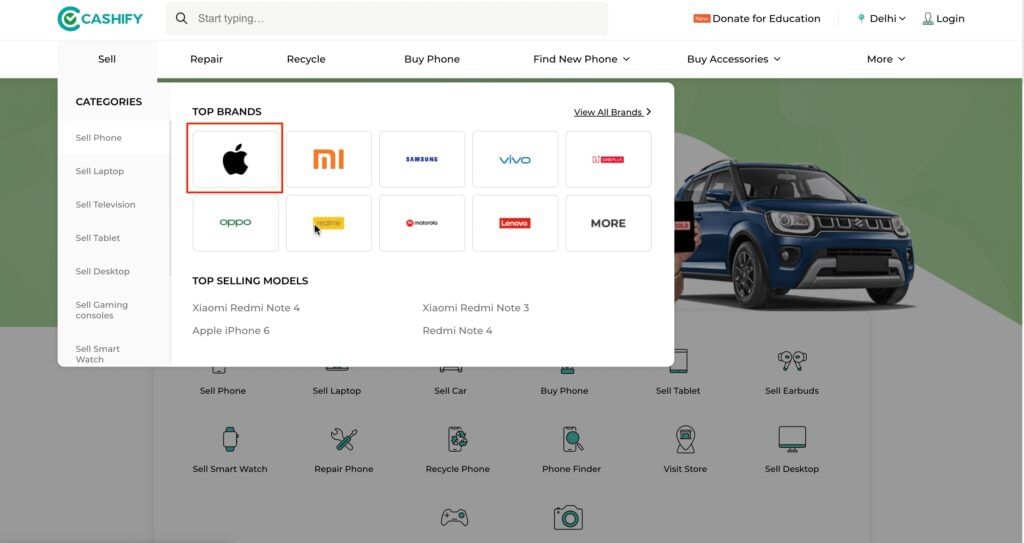Expand the More menu
Screen dimensions: 1024x543
pyautogui.click(x=886, y=59)
